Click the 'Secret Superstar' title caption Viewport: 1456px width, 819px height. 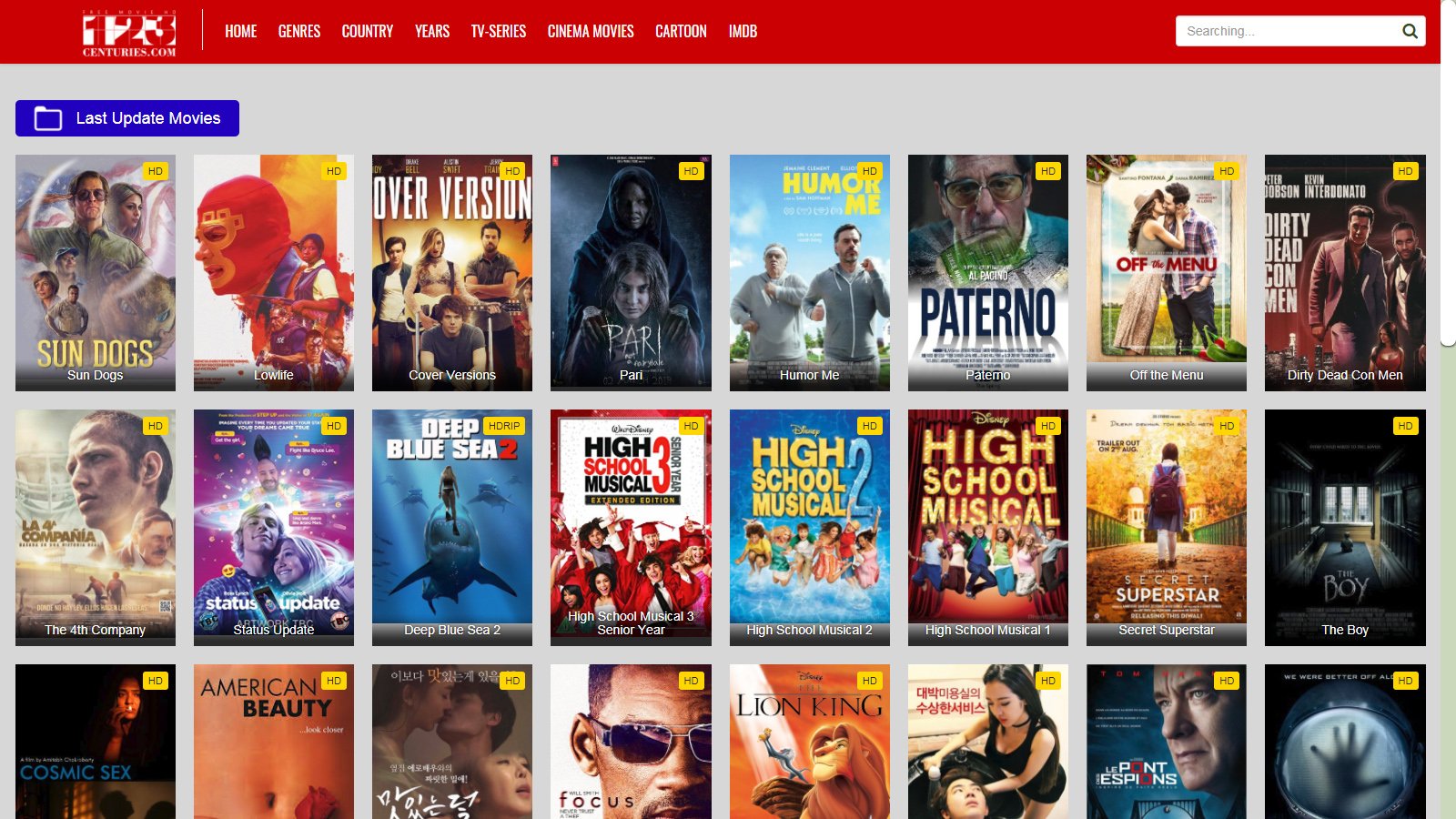(x=1167, y=630)
